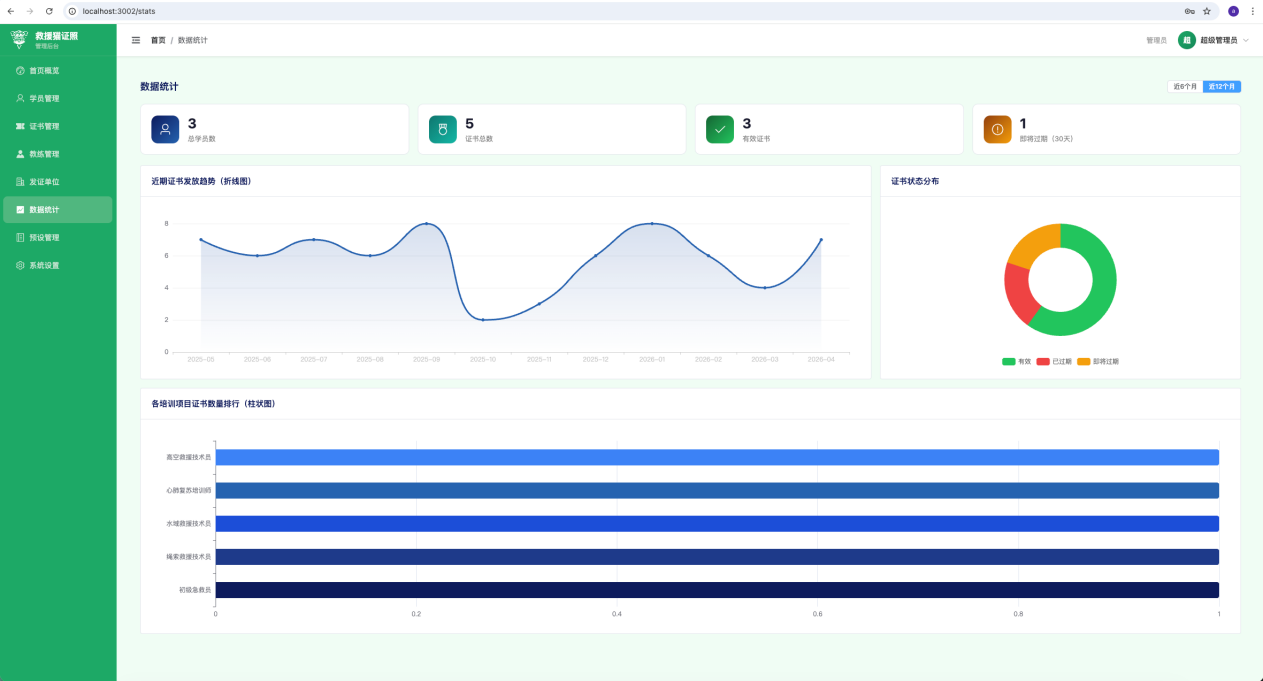
Task: Toggle 有效 series in chart legend
Action: [x=1016, y=361]
